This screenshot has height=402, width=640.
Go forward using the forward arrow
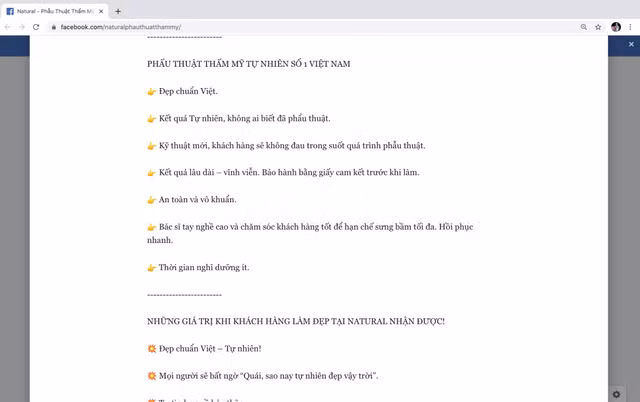pyautogui.click(x=22, y=27)
